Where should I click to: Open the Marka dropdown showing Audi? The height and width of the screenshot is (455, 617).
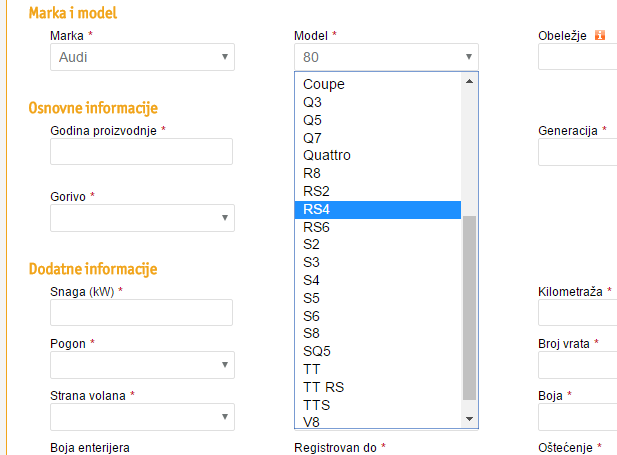tap(142, 57)
